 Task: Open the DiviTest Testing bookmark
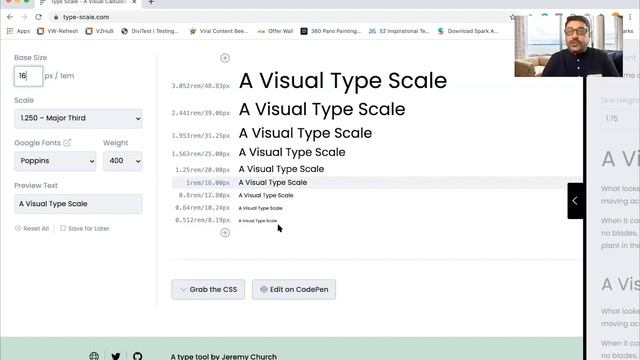150,31
